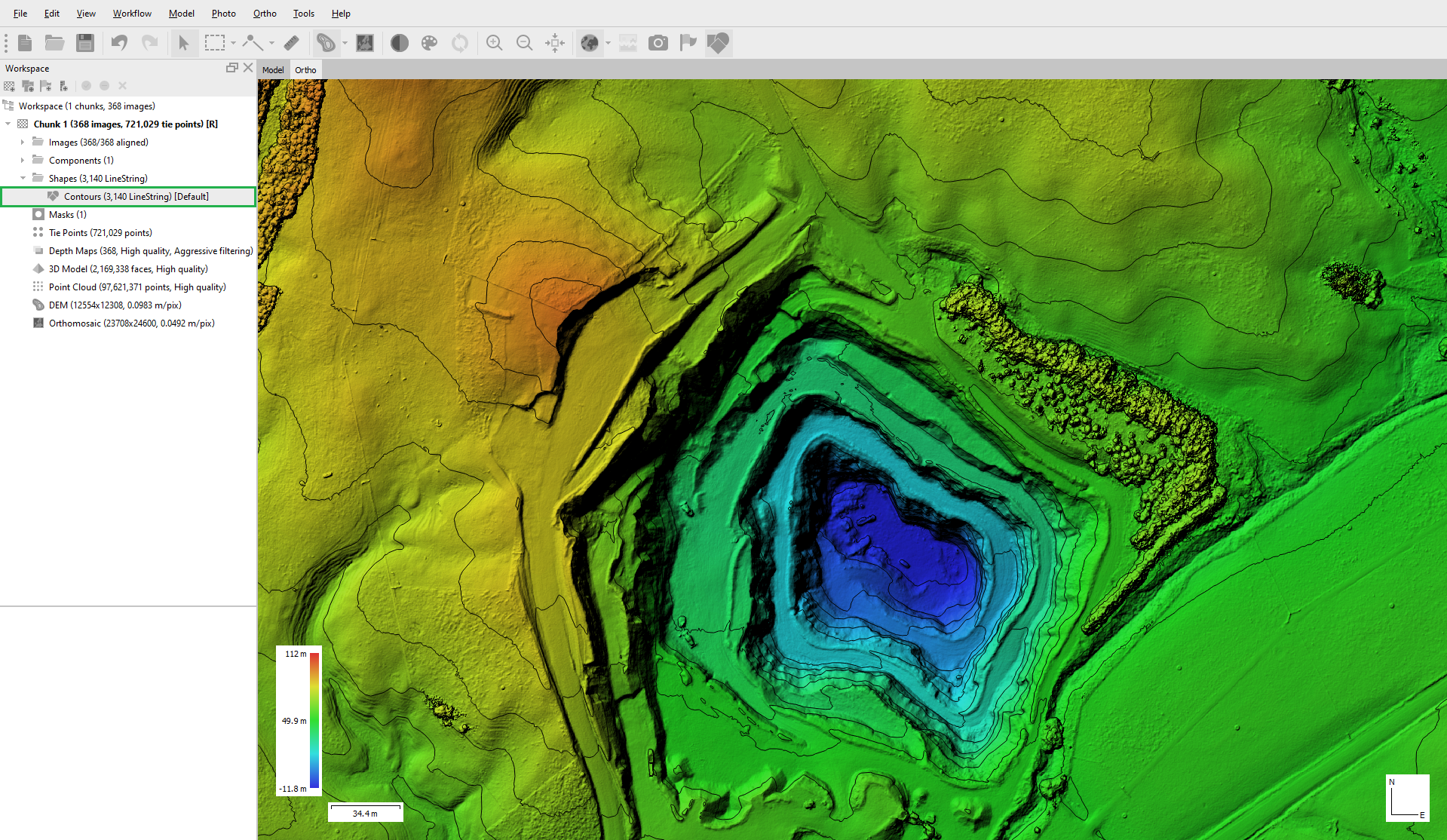The image size is (1447, 840).
Task: Open the basemap globe dropdown arrow
Action: click(x=608, y=43)
